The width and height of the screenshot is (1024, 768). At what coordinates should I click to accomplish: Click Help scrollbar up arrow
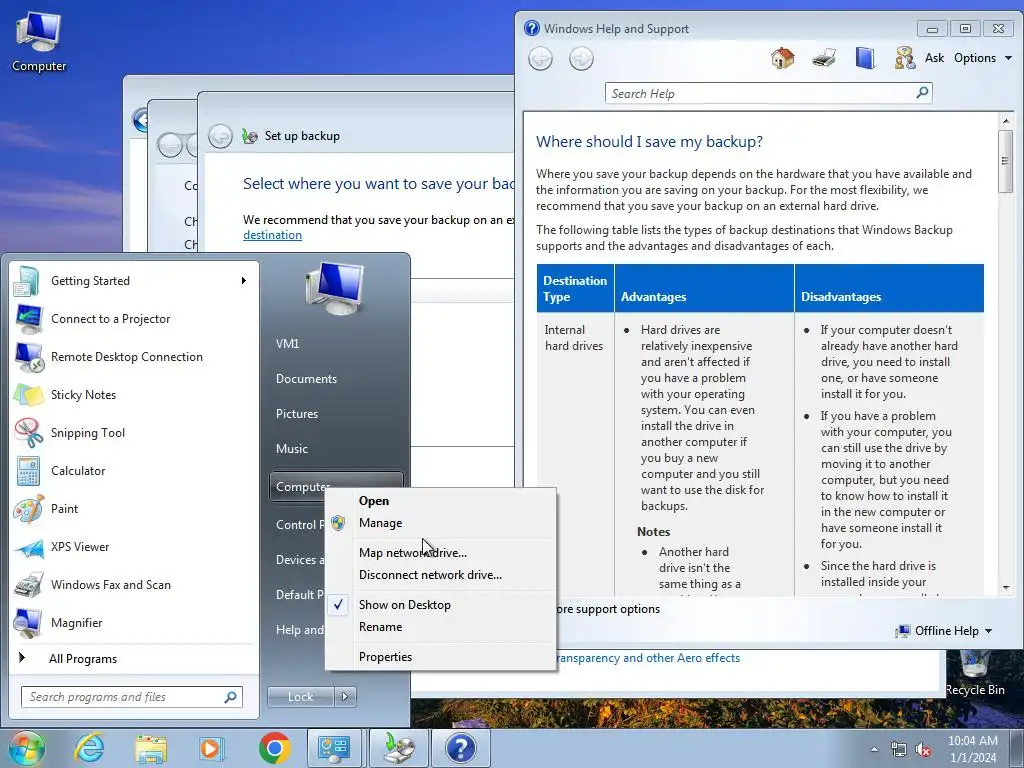point(1005,121)
